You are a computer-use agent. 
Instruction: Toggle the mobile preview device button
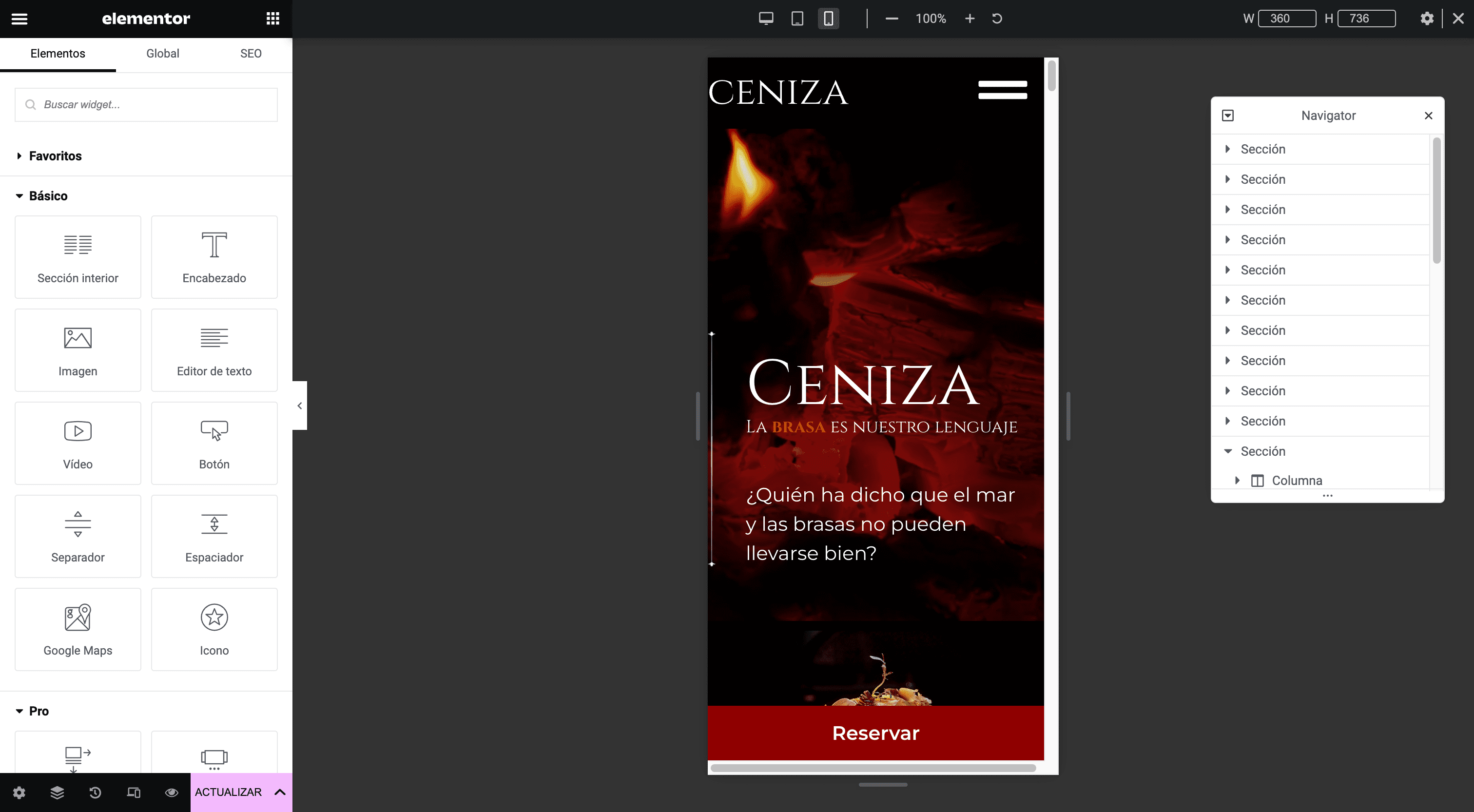click(x=828, y=19)
